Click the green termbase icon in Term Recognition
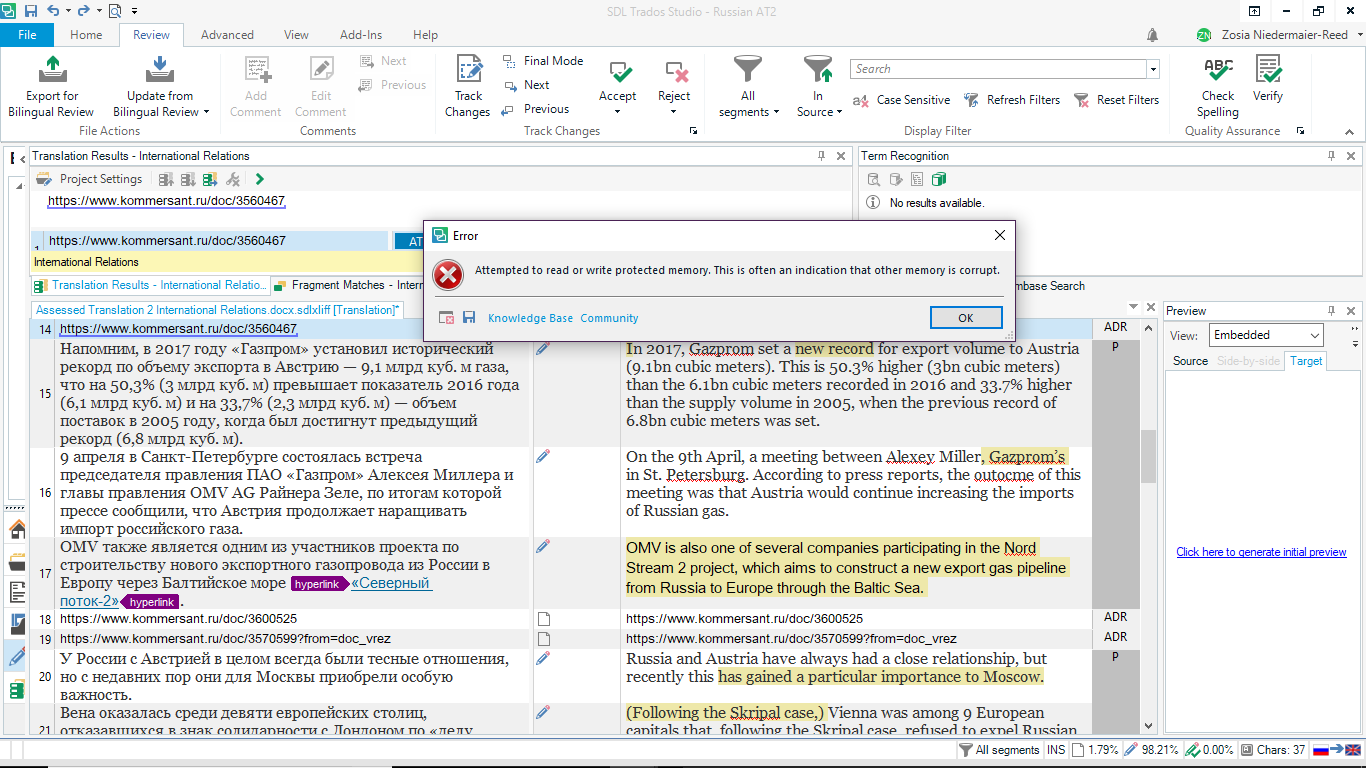1366x768 pixels. coord(939,179)
